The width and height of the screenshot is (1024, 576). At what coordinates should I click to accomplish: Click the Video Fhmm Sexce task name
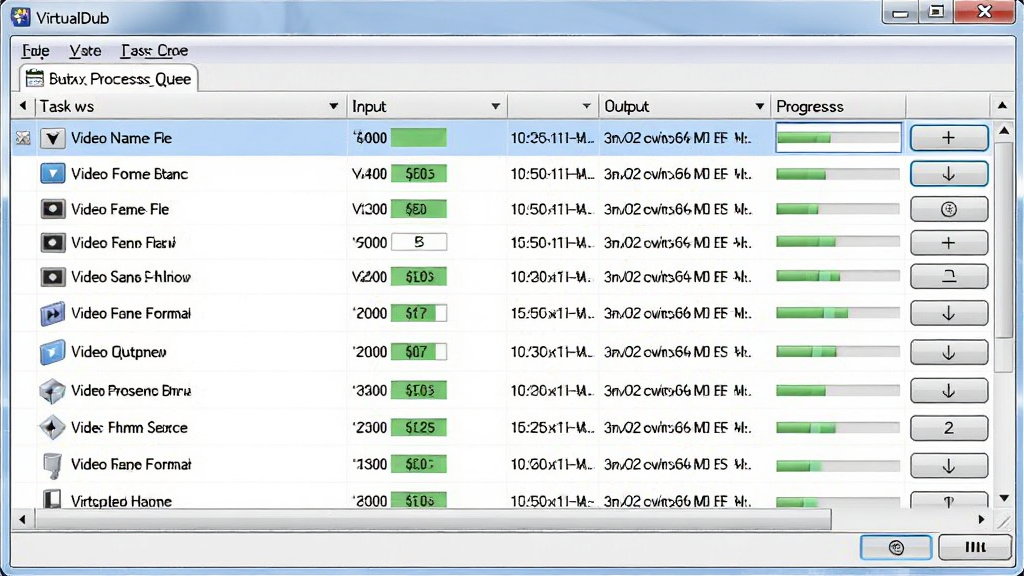coord(129,428)
